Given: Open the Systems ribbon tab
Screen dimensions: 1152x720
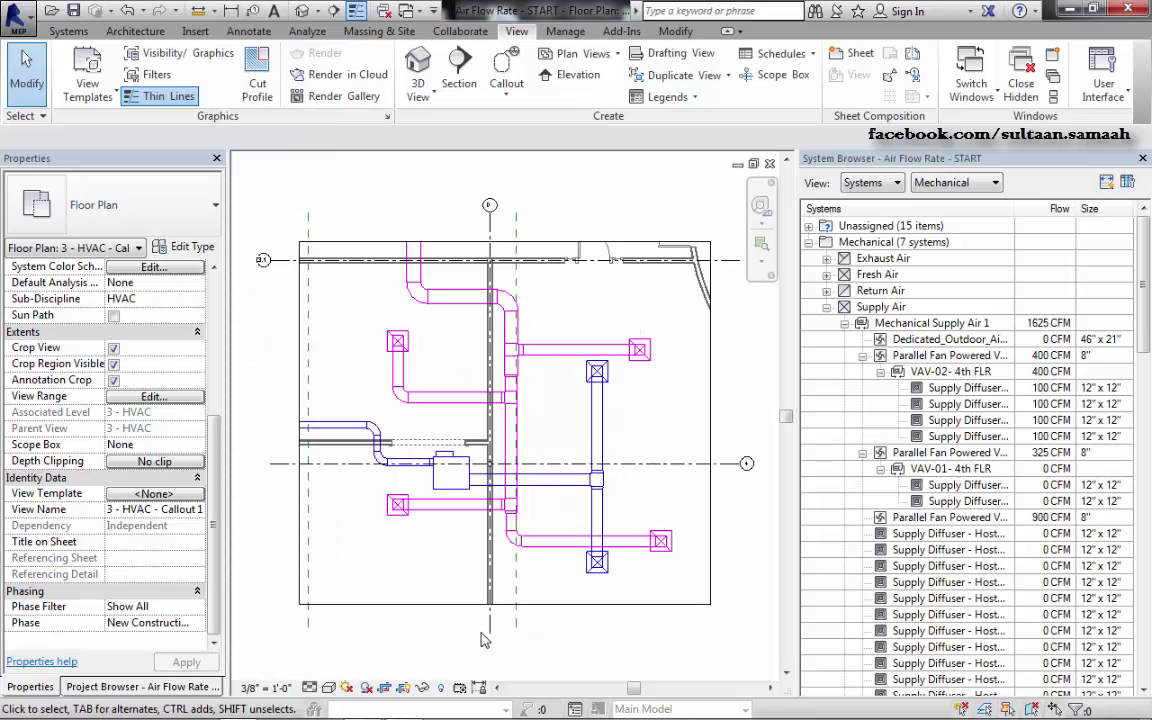Looking at the screenshot, I should [68, 32].
